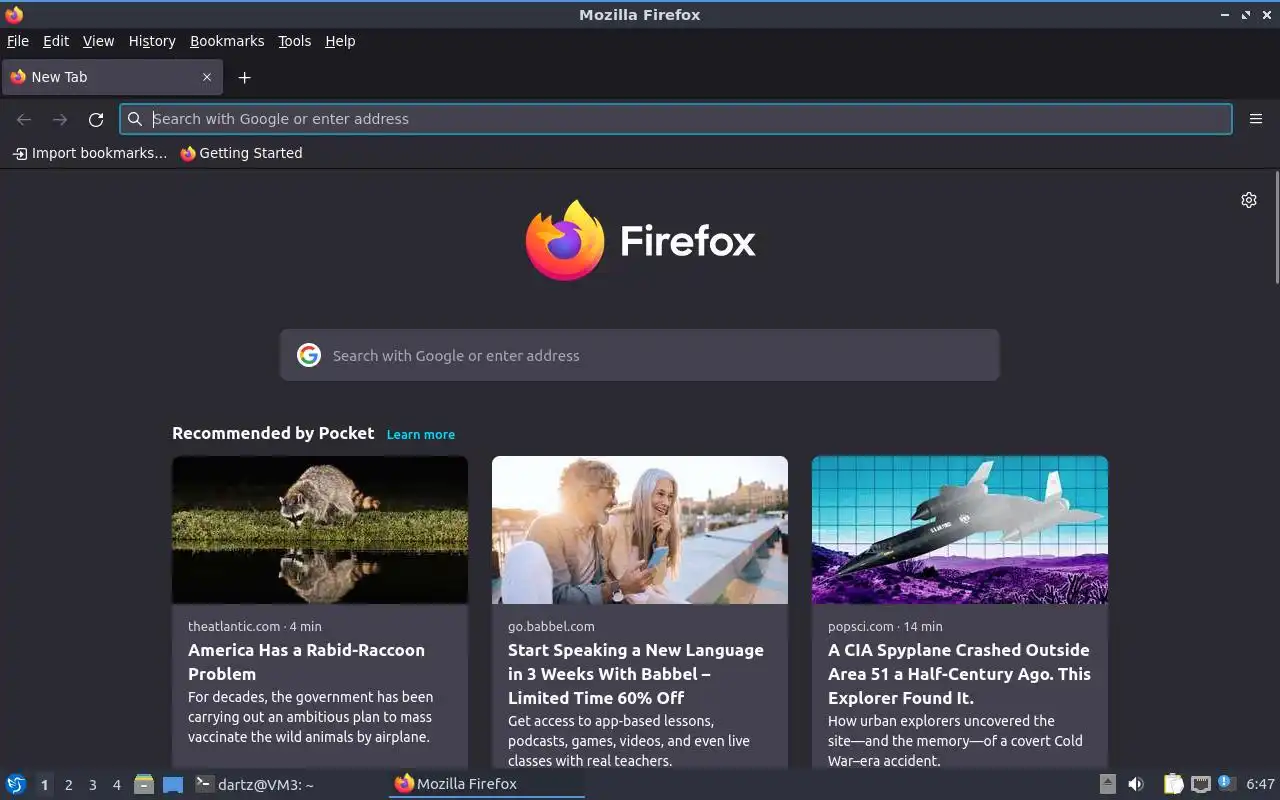Switch to workspace 3
This screenshot has width=1280, height=800.
(x=92, y=785)
